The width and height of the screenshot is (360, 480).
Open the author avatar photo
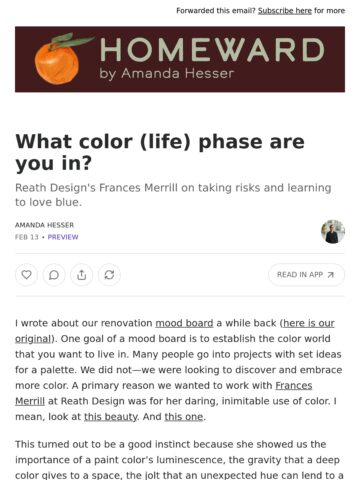point(333,231)
